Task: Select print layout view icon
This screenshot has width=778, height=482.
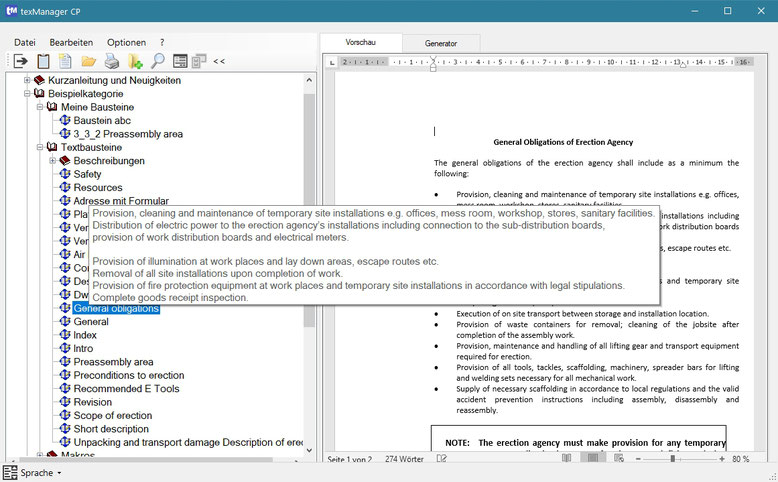Action: (x=592, y=458)
